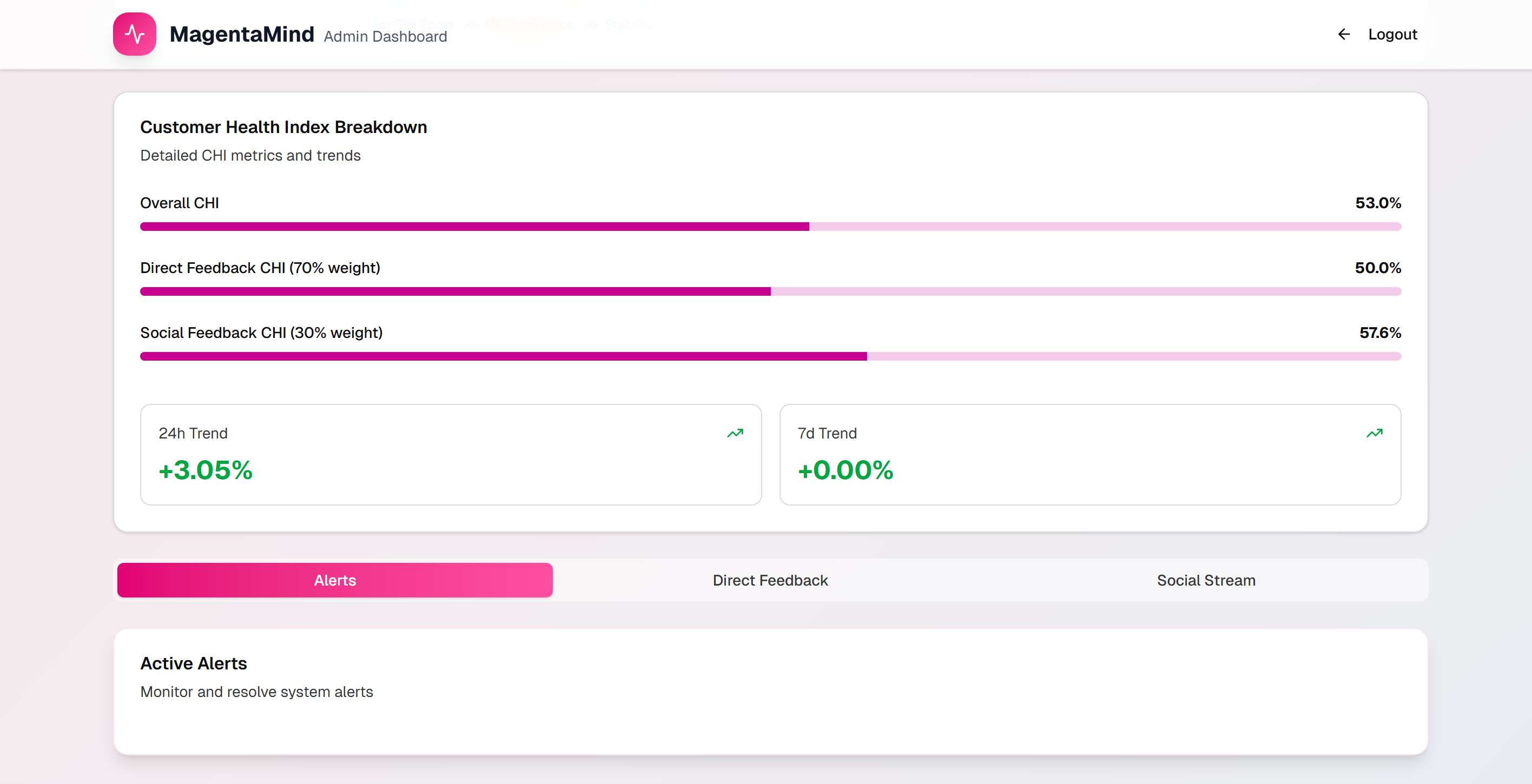Click the +3.05% 24h trend value
This screenshot has width=1532, height=784.
pyautogui.click(x=205, y=470)
